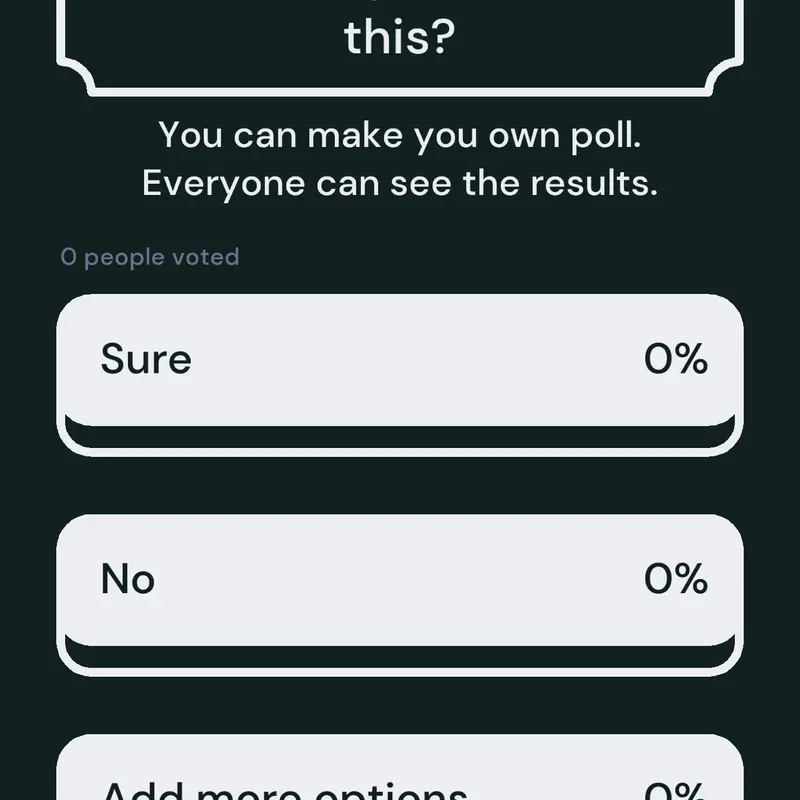Vote for the Sure poll option
The width and height of the screenshot is (800, 800).
point(399,375)
